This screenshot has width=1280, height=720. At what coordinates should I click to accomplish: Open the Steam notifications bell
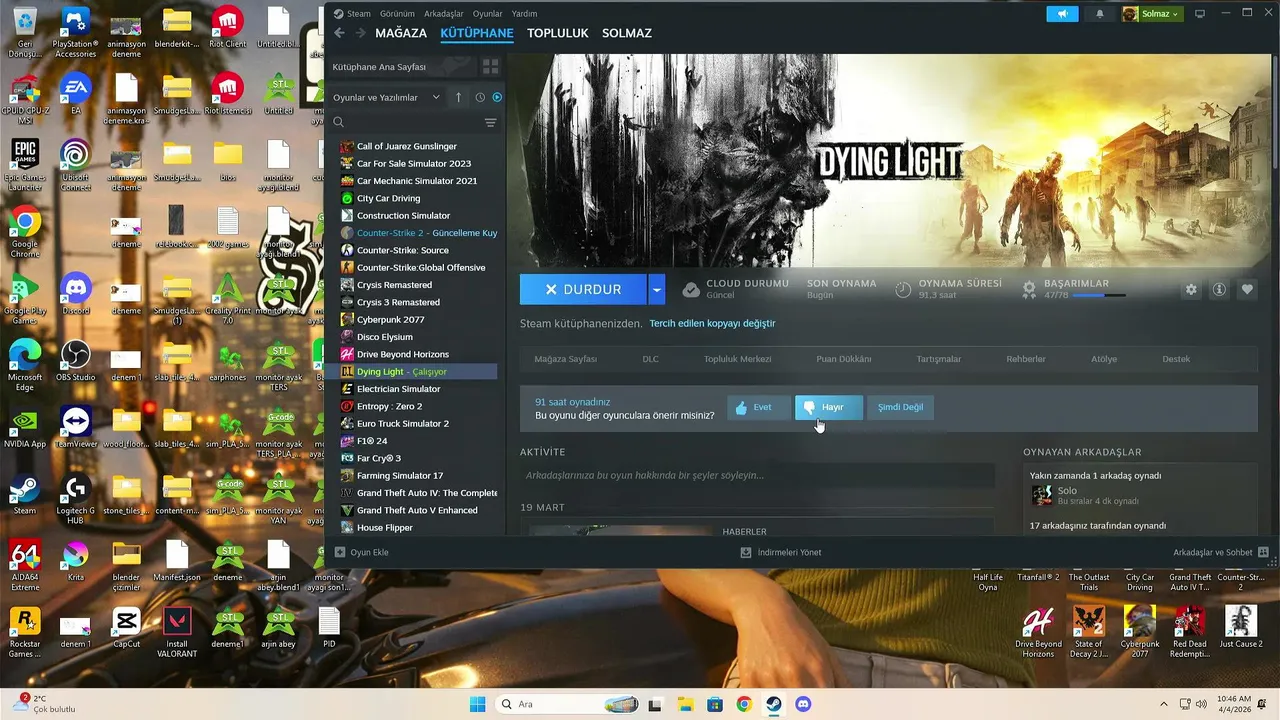(x=1100, y=14)
